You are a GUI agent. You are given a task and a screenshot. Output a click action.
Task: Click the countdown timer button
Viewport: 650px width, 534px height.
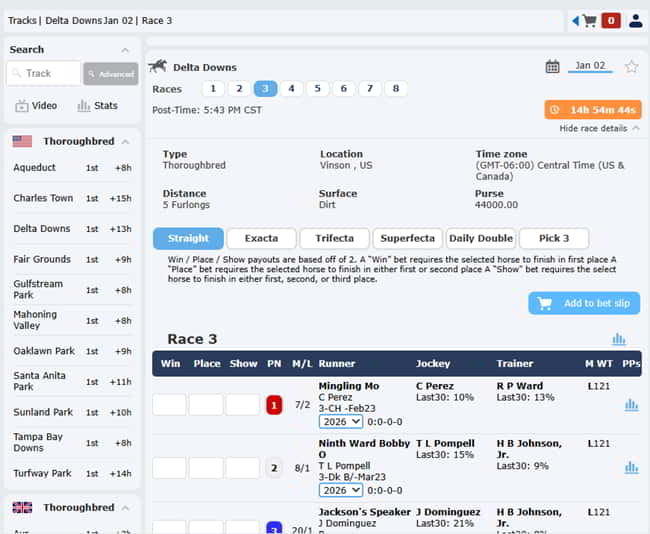pyautogui.click(x=593, y=110)
